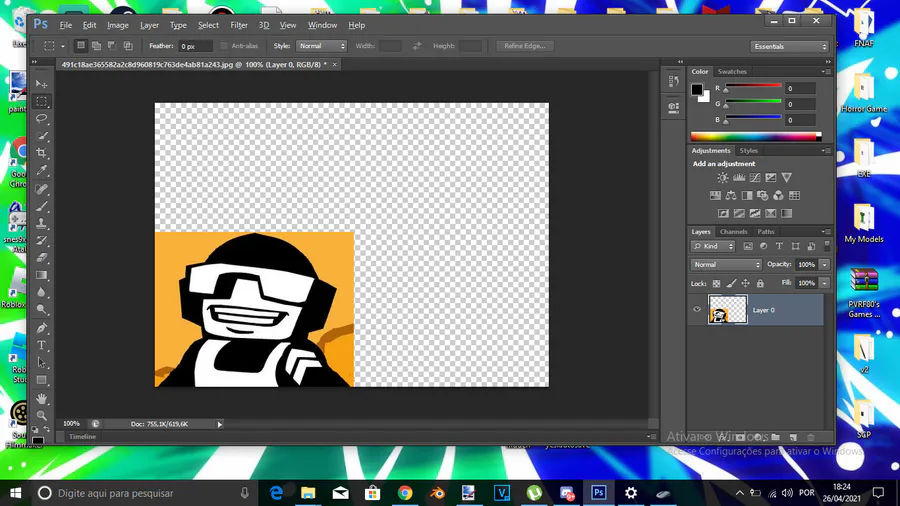This screenshot has width=900, height=506.
Task: Select the Path Selection tool
Action: 41,363
